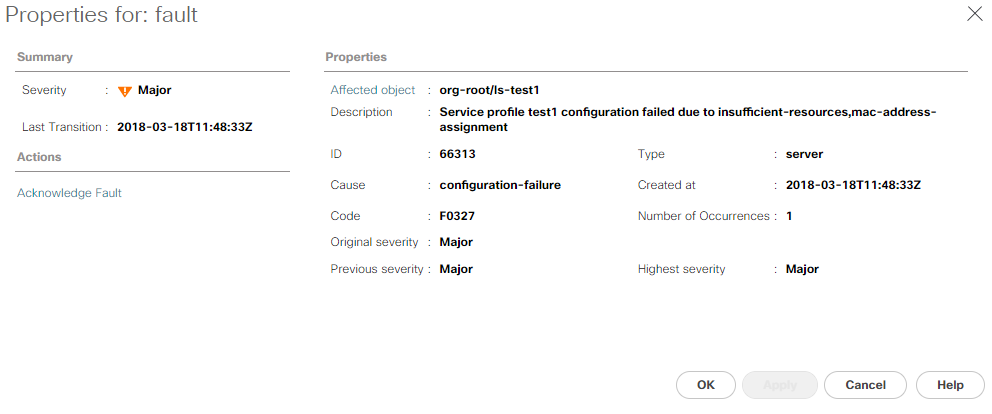Confirm with the OK button
The height and width of the screenshot is (414, 992).
click(x=705, y=385)
